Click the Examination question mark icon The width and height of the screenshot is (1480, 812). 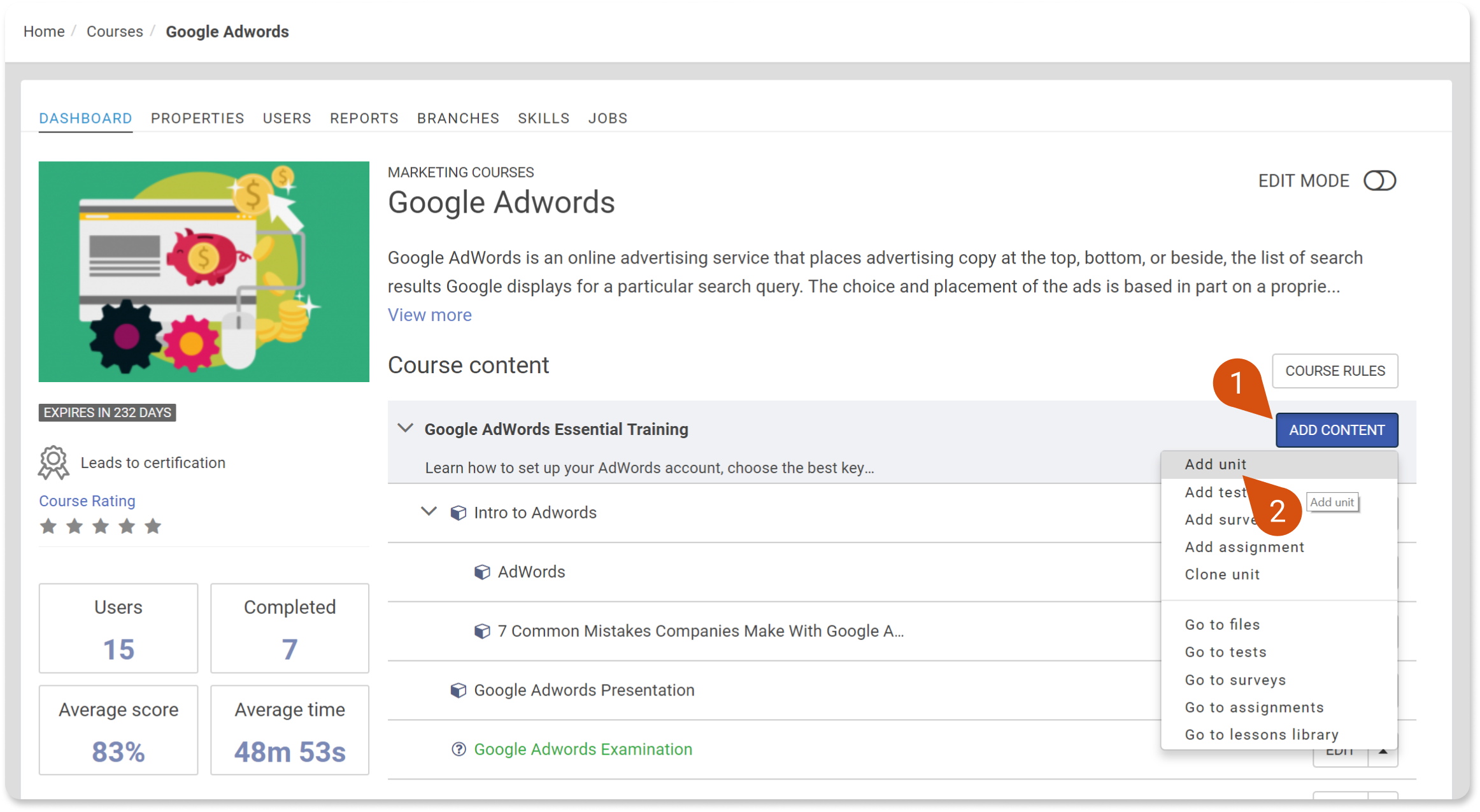click(x=459, y=750)
